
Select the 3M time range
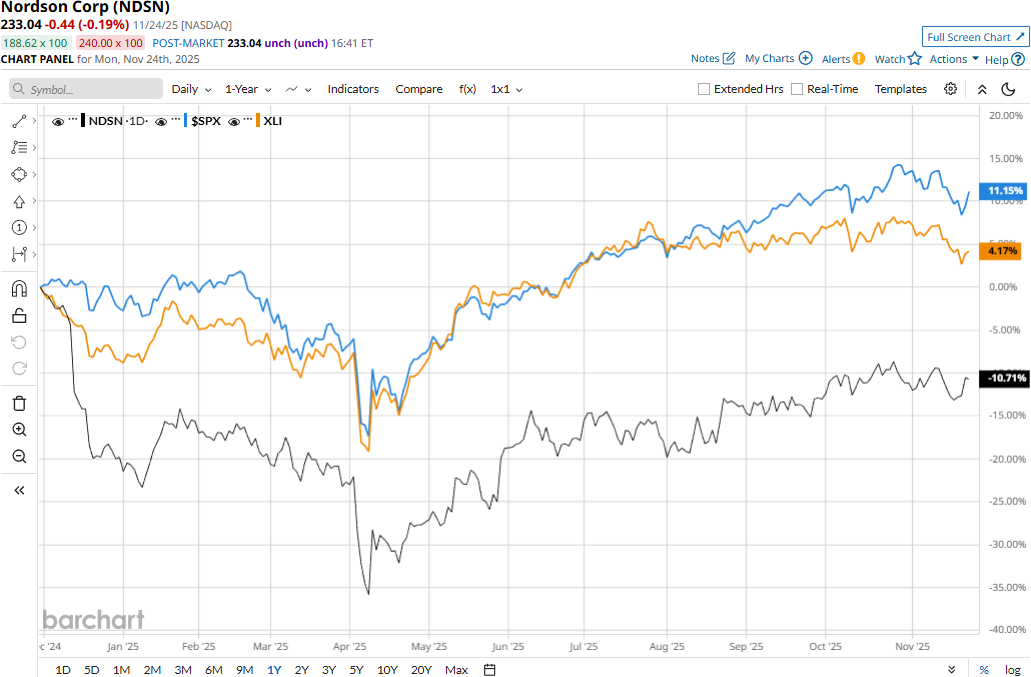[x=183, y=670]
